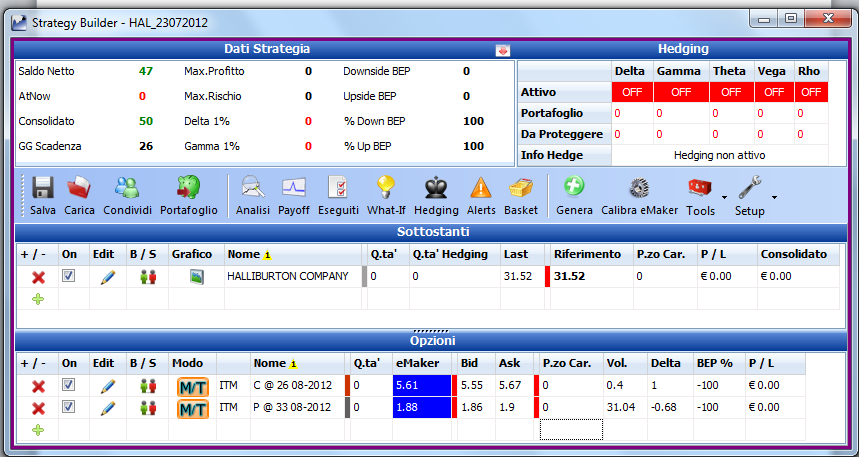Toggle On checkbox for P @ 33 option
859x457 pixels.
[x=68, y=407]
